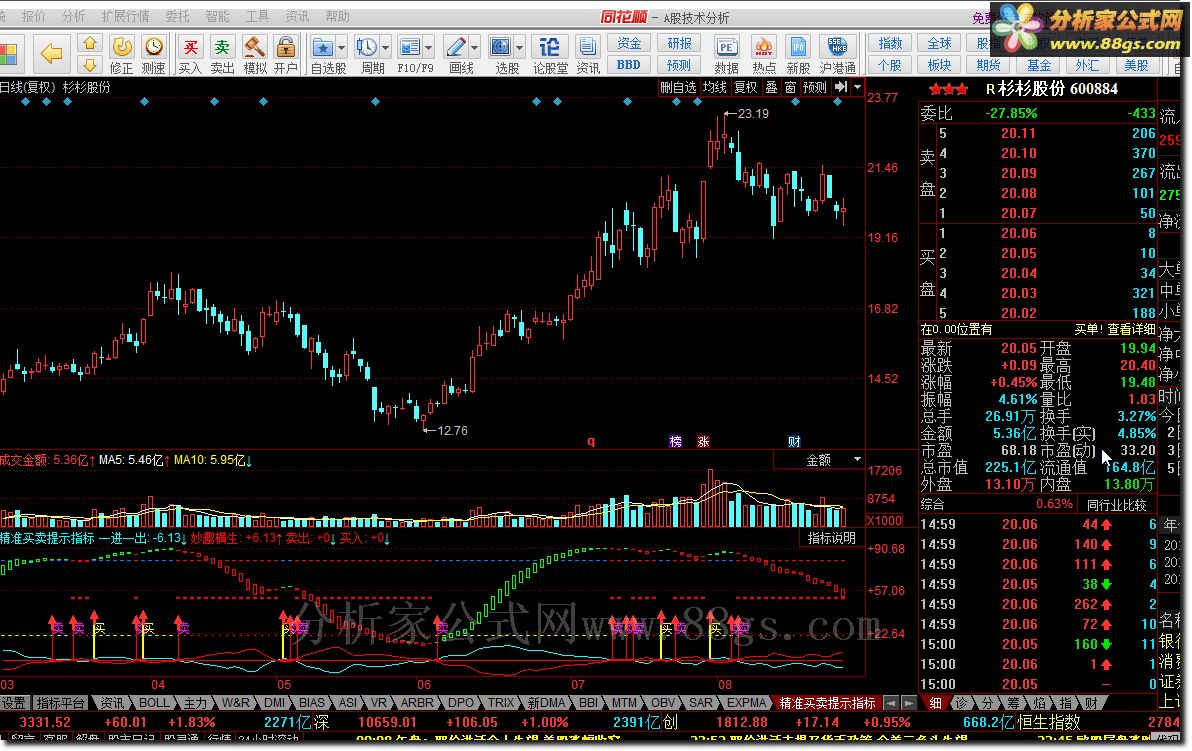
Task: Click the 修正 refresh icon
Action: click(122, 47)
